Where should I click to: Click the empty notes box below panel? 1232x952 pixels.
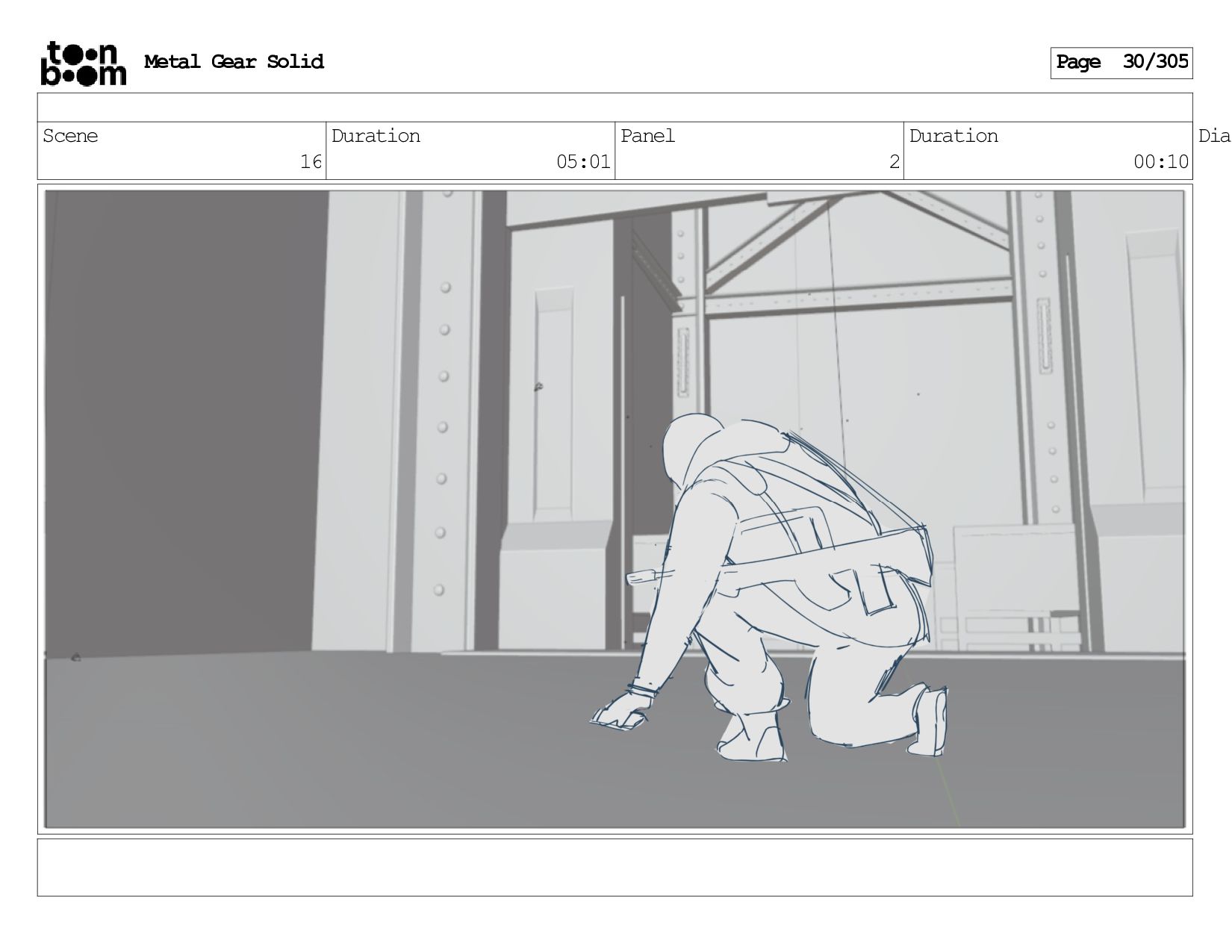point(615,868)
